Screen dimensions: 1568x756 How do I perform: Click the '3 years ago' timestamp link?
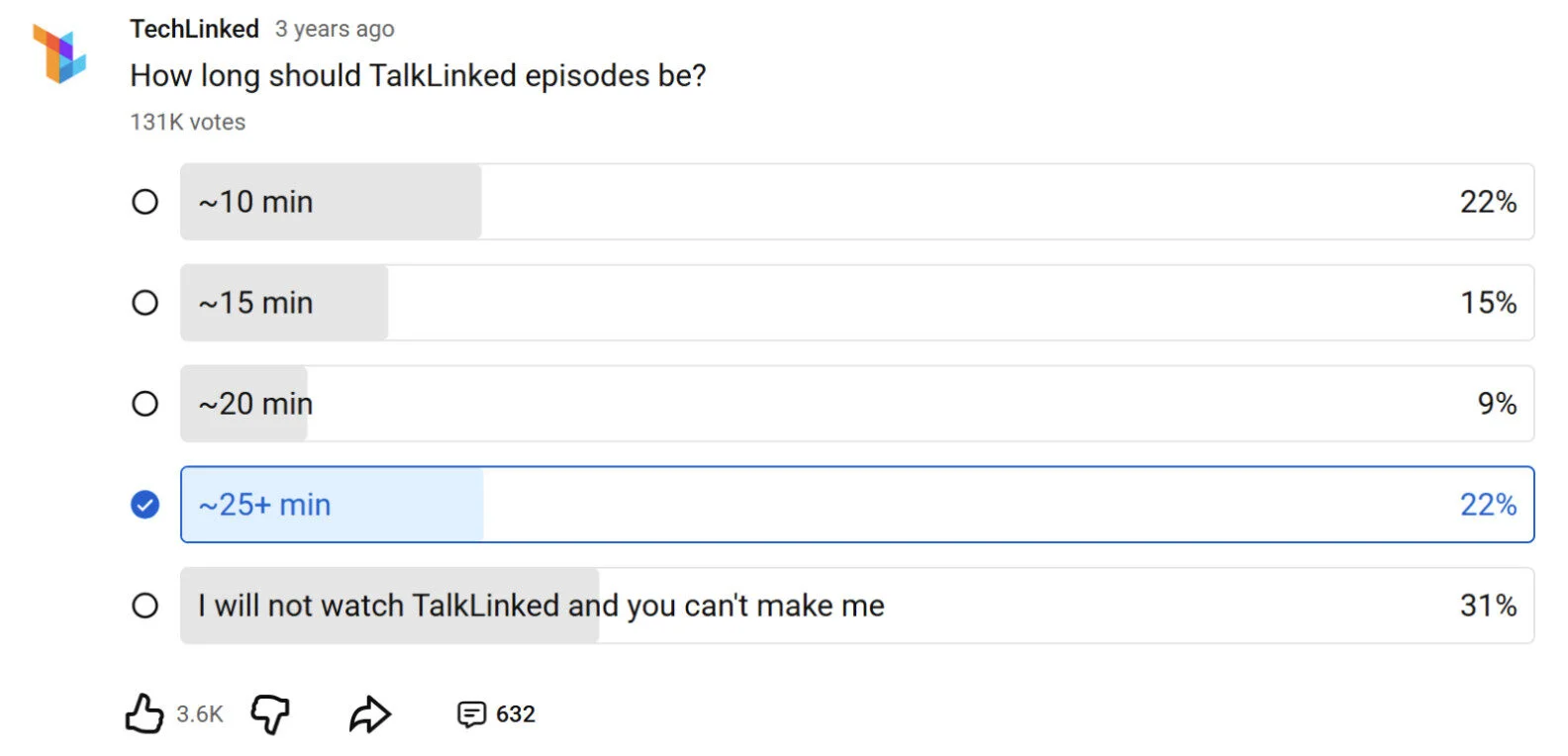pos(334,29)
